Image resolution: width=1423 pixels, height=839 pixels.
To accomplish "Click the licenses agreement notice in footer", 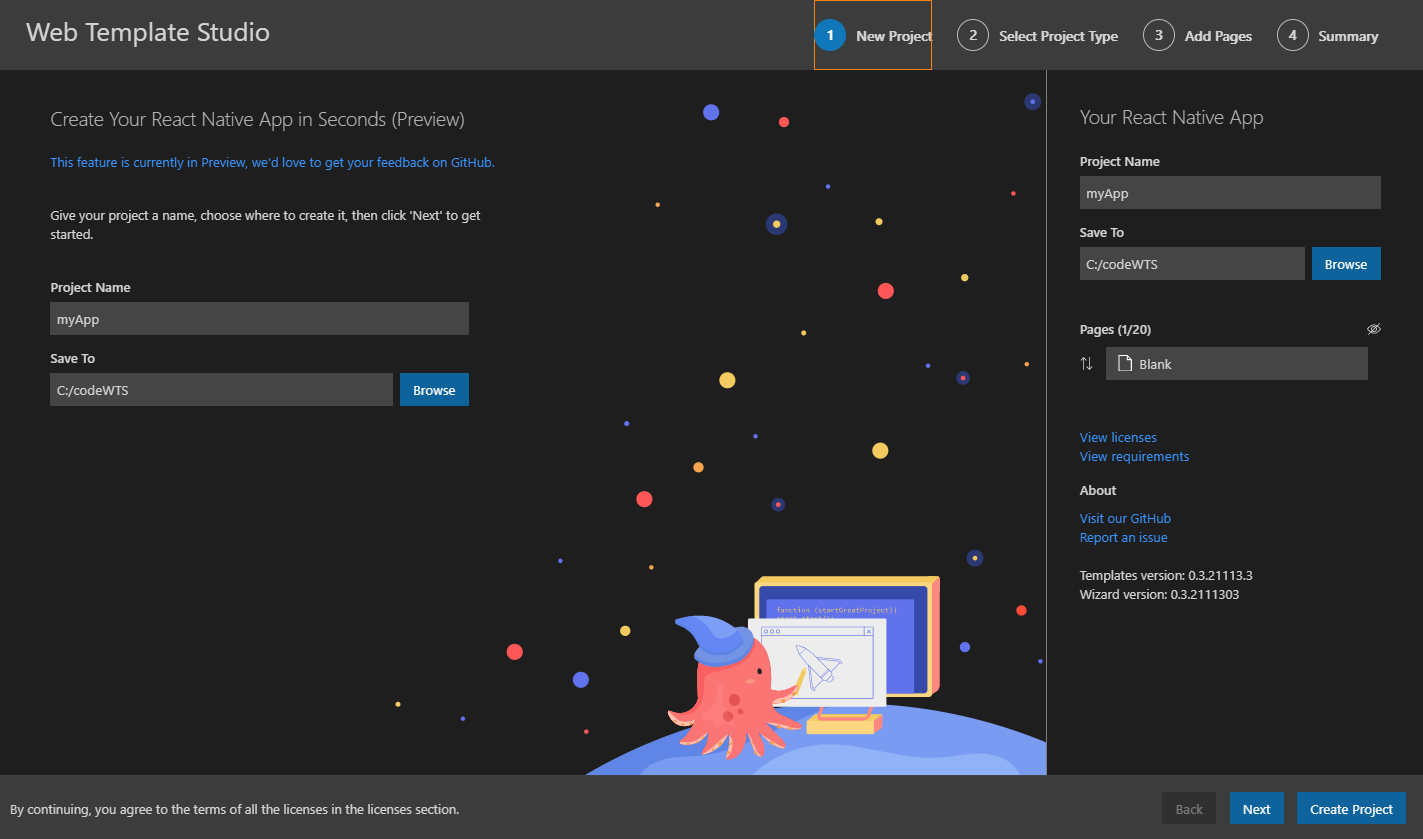I will [234, 809].
